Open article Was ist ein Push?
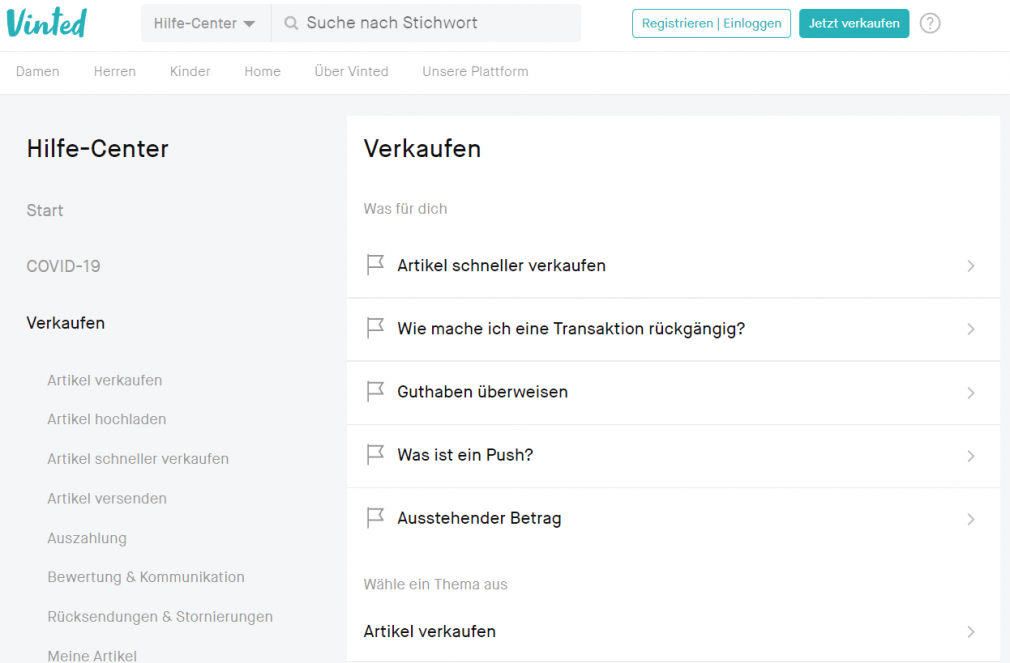The width and height of the screenshot is (1010, 663). (673, 455)
